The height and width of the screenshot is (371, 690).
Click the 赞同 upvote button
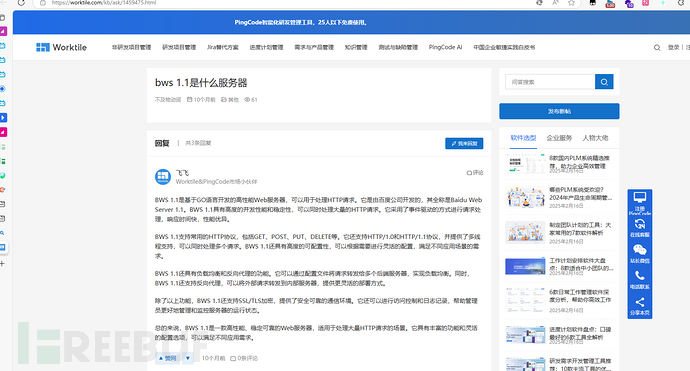[x=168, y=358]
